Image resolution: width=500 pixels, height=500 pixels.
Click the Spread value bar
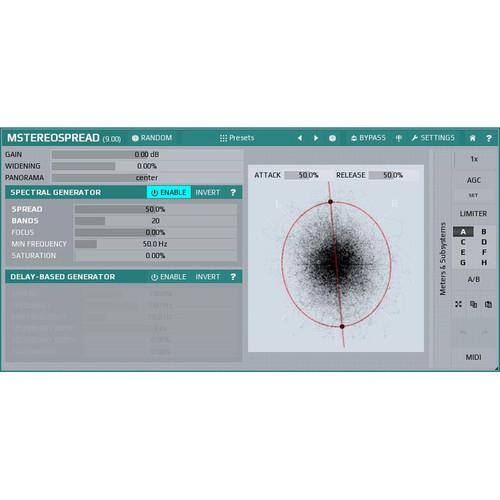click(156, 209)
